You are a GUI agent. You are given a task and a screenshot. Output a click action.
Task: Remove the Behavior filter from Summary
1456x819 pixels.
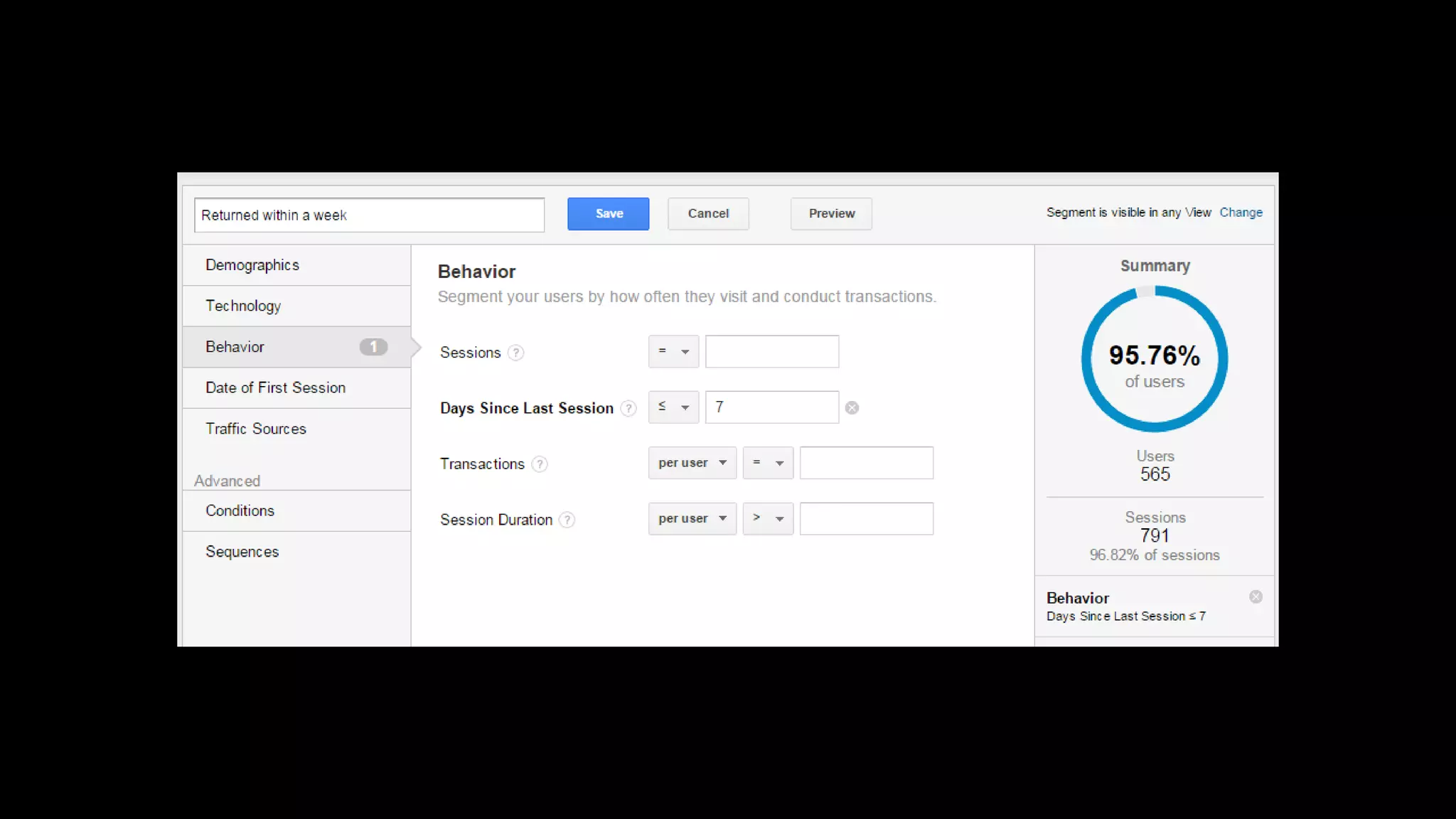[x=1256, y=597]
